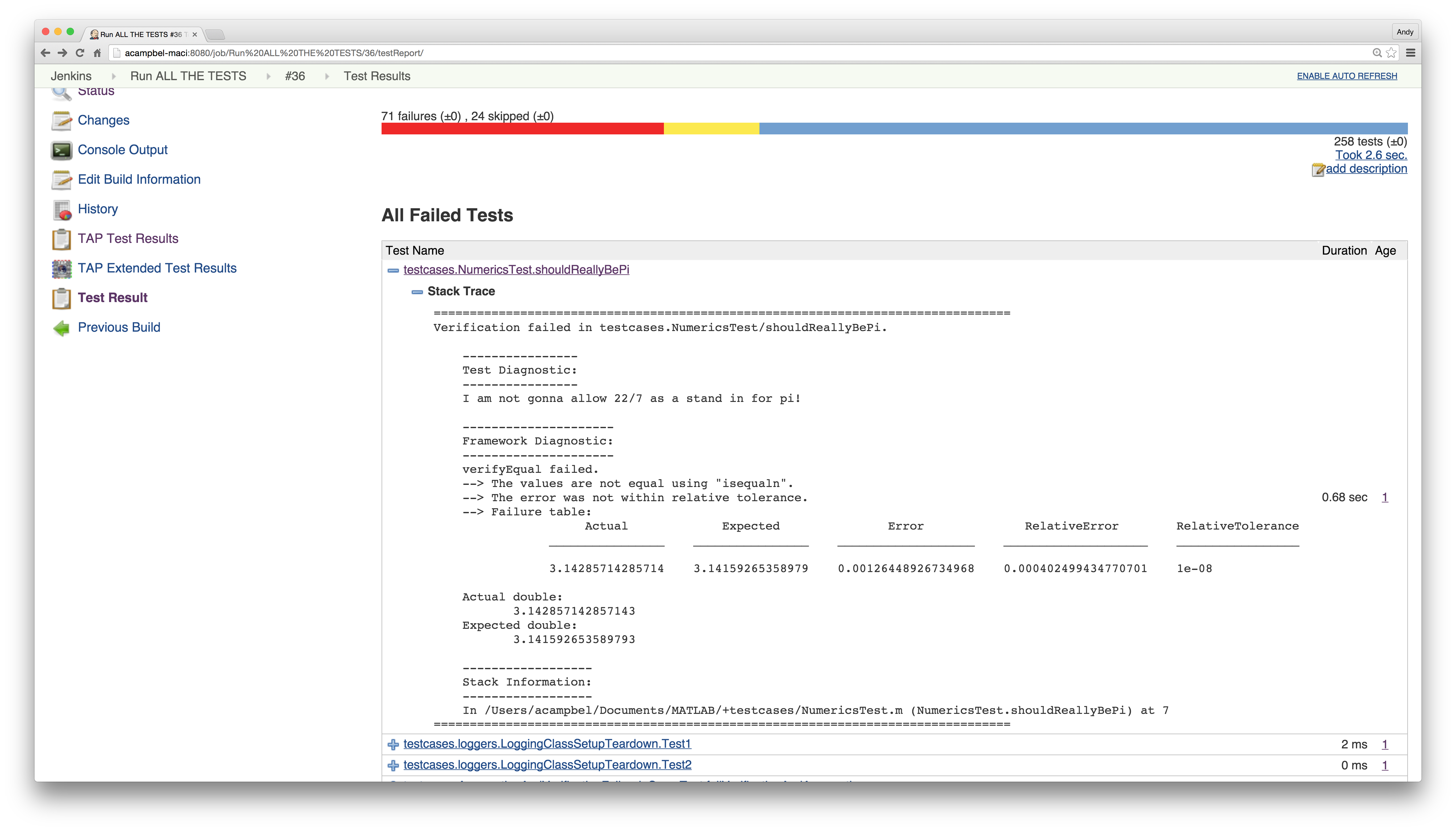Expand LoggingClassSetupTeardown.Test1 failure details
Image resolution: width=1456 pixels, height=831 pixels.
(393, 745)
